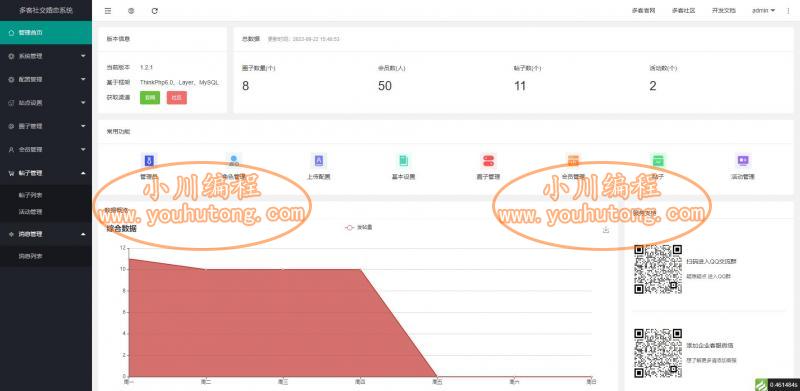Collapse the 帖子管理 sidebar menu
This screenshot has height=391, width=800.
[46, 173]
